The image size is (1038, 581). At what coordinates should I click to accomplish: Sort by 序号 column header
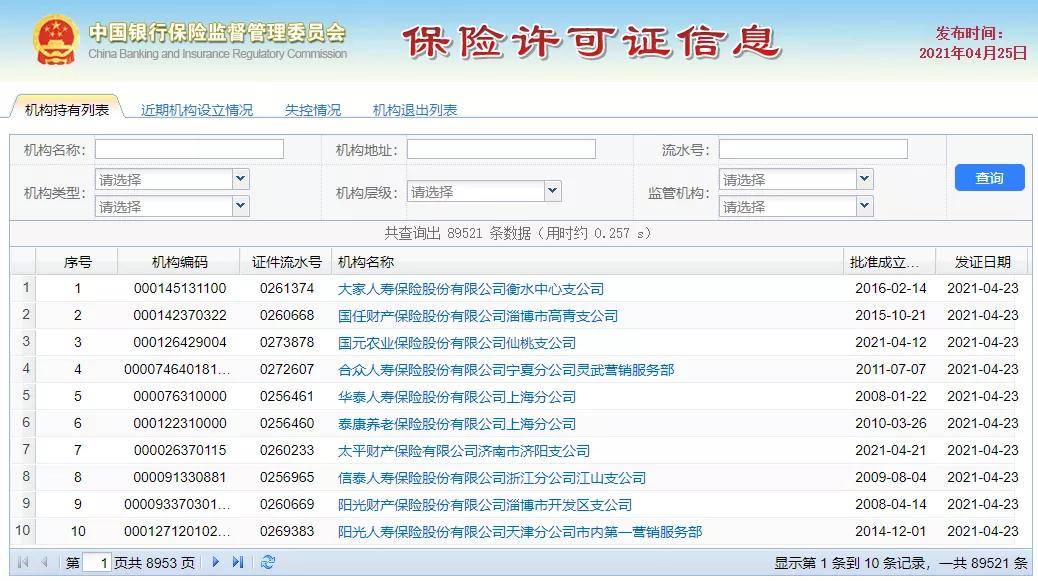[x=77, y=262]
